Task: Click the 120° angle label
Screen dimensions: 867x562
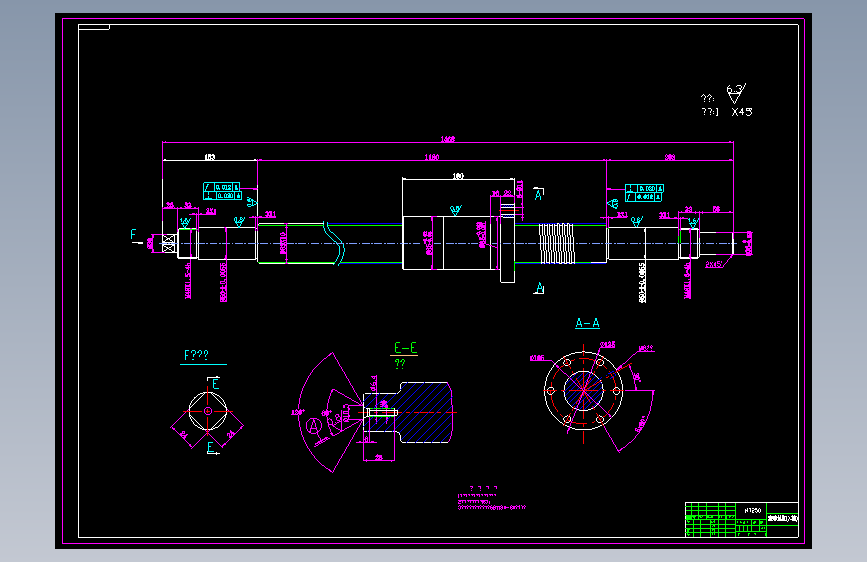Action: (x=297, y=412)
